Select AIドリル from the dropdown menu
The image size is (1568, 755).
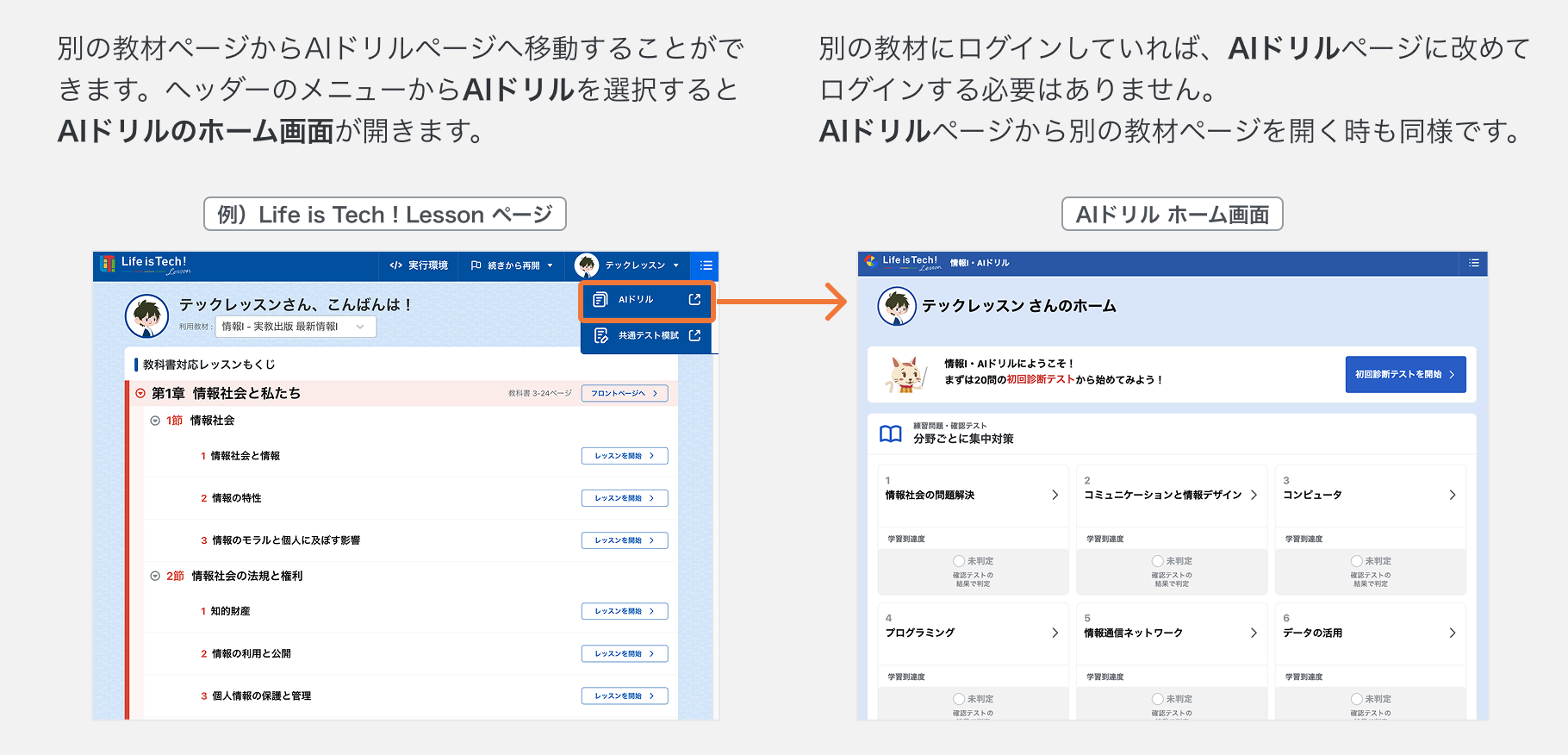[x=647, y=300]
